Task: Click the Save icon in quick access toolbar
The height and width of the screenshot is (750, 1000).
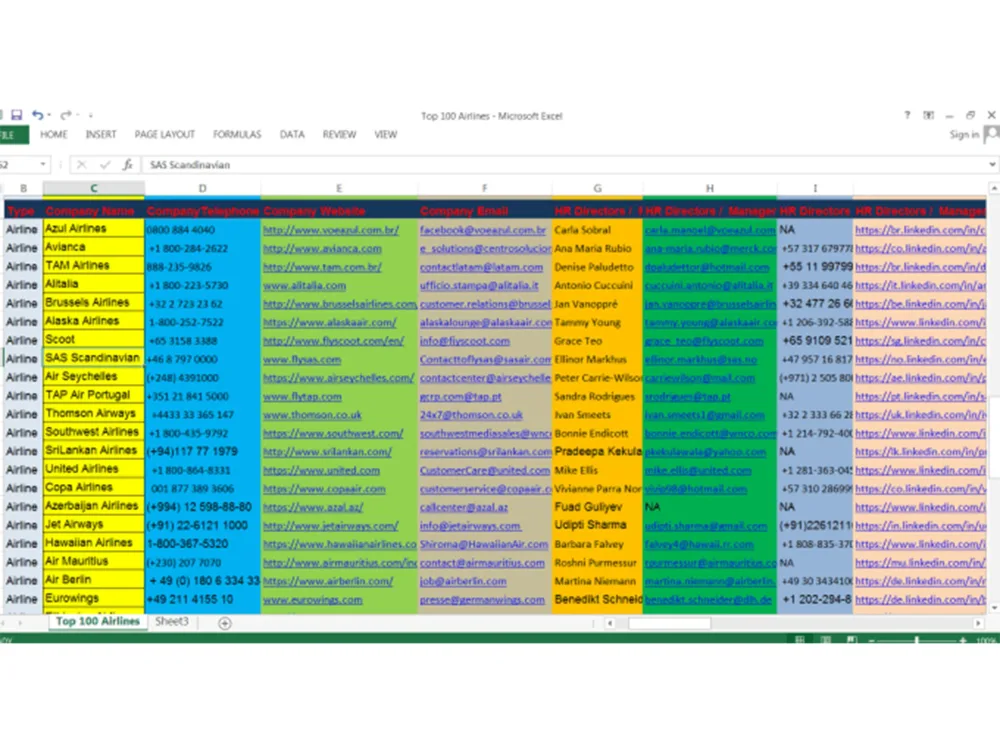Action: pyautogui.click(x=17, y=115)
